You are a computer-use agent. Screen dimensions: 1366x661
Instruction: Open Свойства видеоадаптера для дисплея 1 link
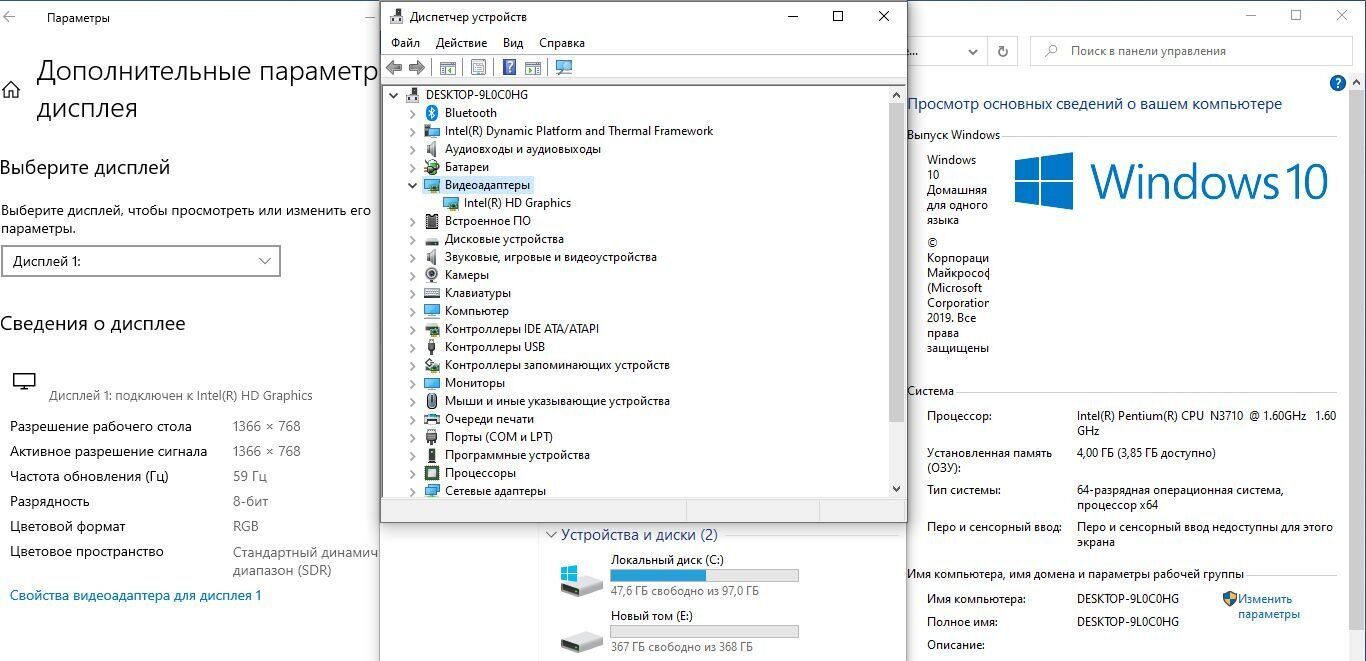tap(135, 595)
